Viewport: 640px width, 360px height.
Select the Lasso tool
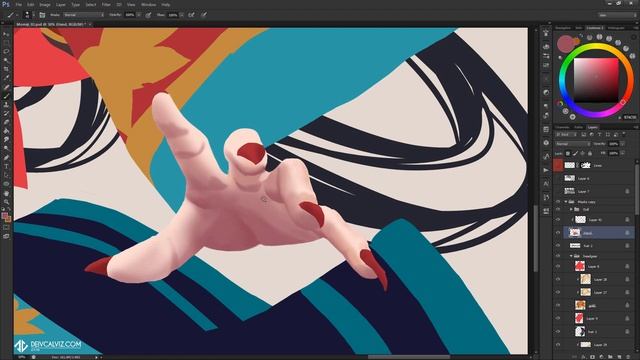[6, 51]
